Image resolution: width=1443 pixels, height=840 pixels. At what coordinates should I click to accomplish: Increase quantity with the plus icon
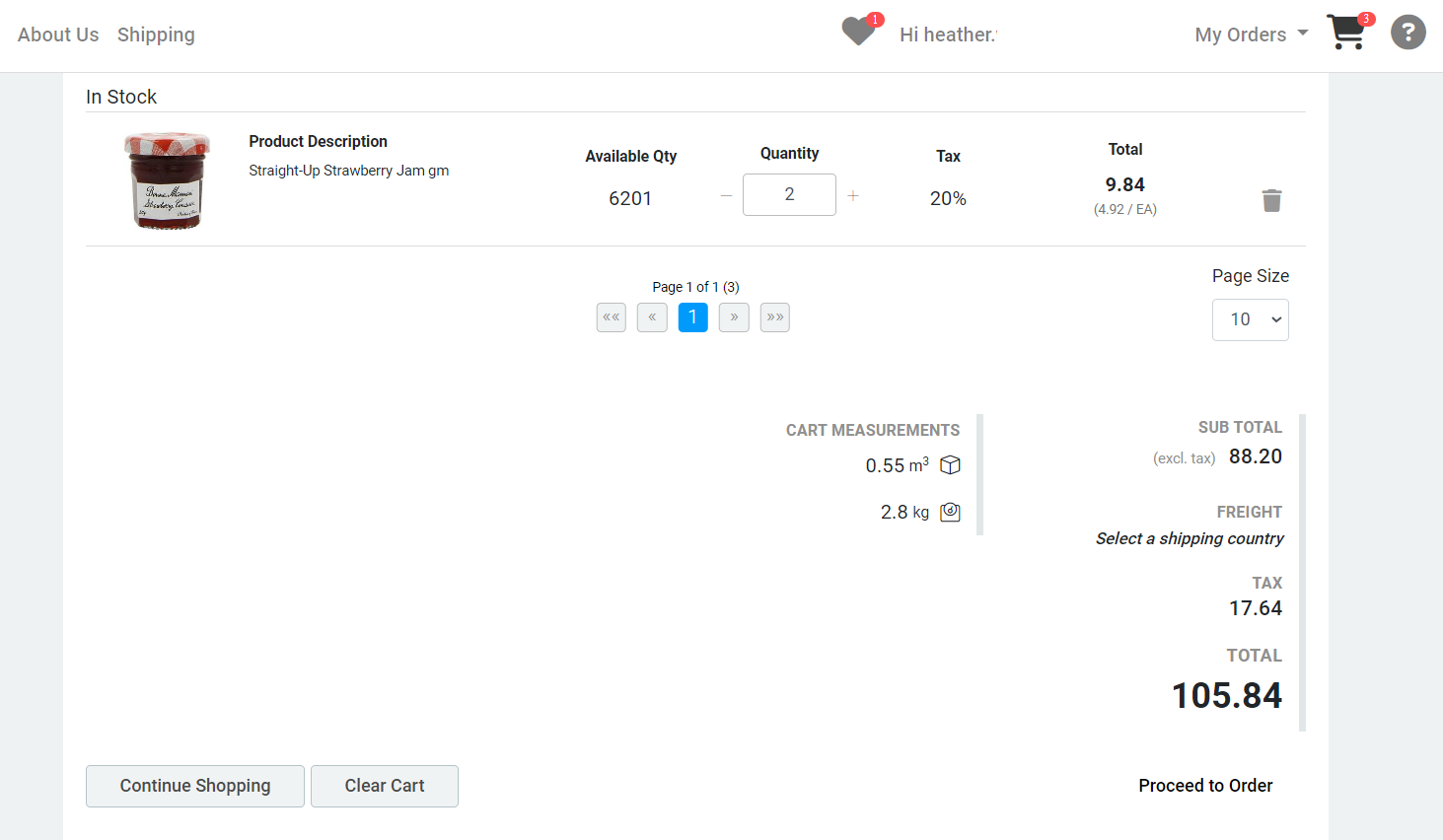click(x=852, y=195)
